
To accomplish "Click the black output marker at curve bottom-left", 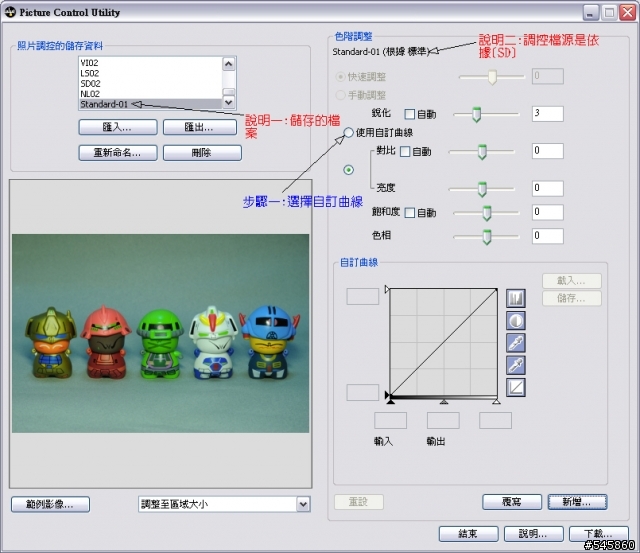I will [x=387, y=395].
